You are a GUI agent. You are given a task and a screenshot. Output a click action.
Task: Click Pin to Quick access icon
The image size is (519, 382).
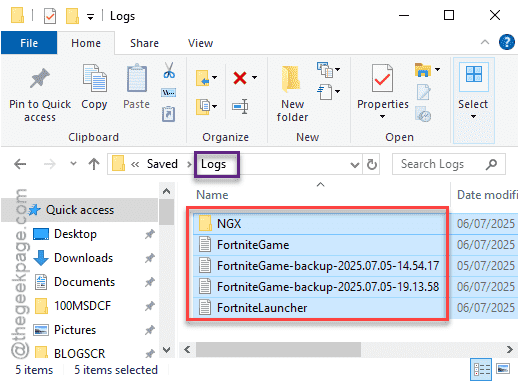(x=40, y=78)
